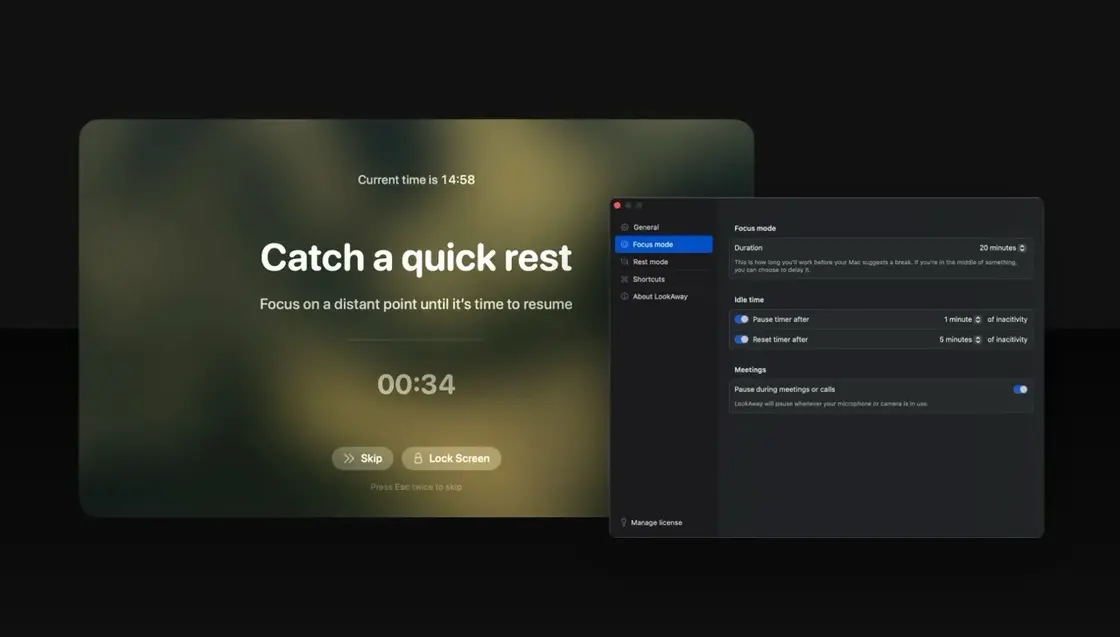Image resolution: width=1120 pixels, height=637 pixels.
Task: Click the Focus mode sidebar icon
Action: click(624, 244)
